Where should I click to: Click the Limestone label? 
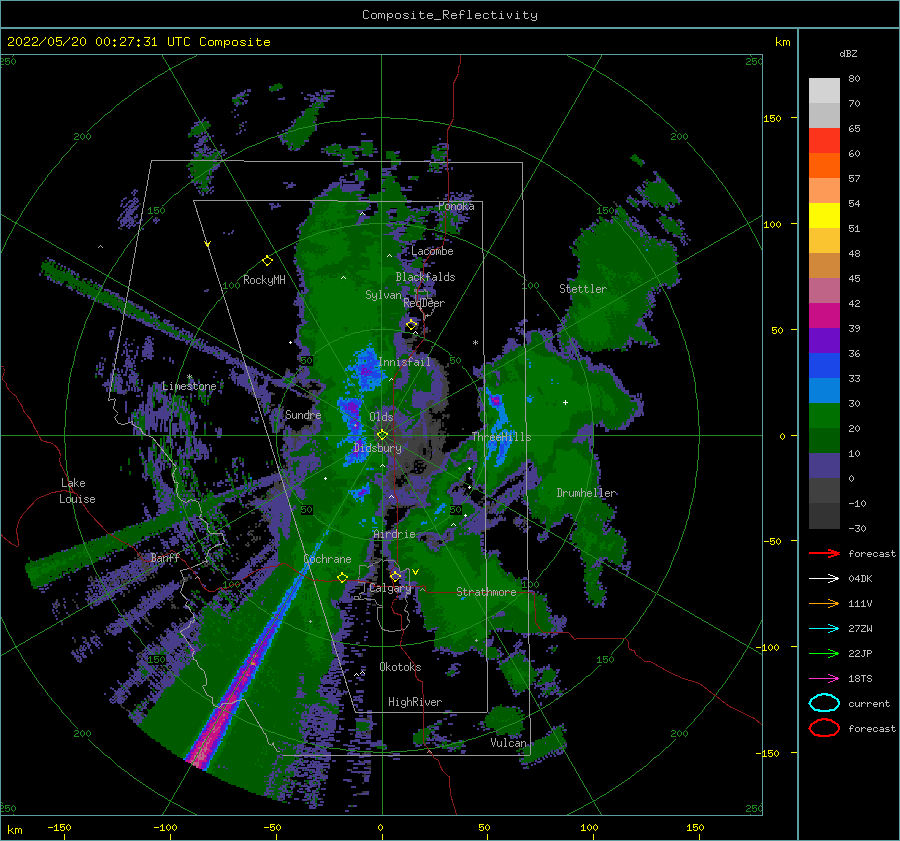click(x=189, y=386)
